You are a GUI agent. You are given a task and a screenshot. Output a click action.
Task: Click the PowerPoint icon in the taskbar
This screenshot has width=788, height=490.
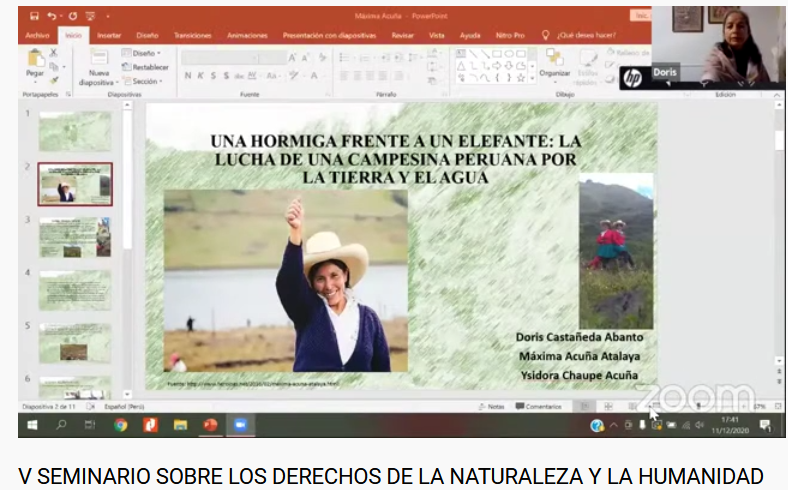click(x=210, y=425)
